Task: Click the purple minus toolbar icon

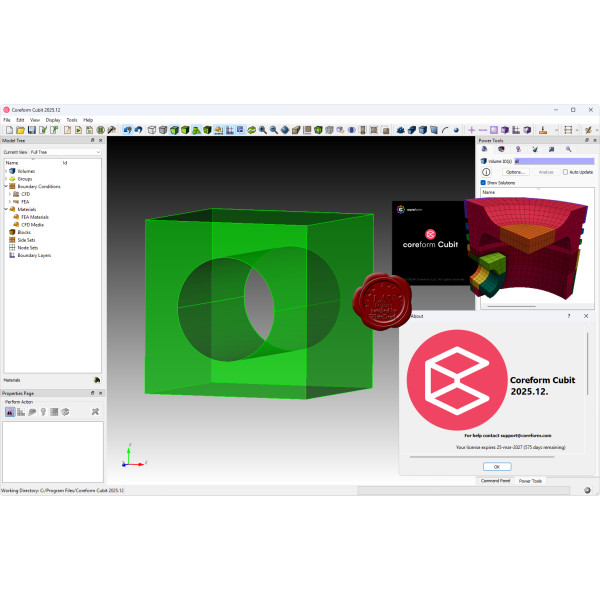Action: 483,130
